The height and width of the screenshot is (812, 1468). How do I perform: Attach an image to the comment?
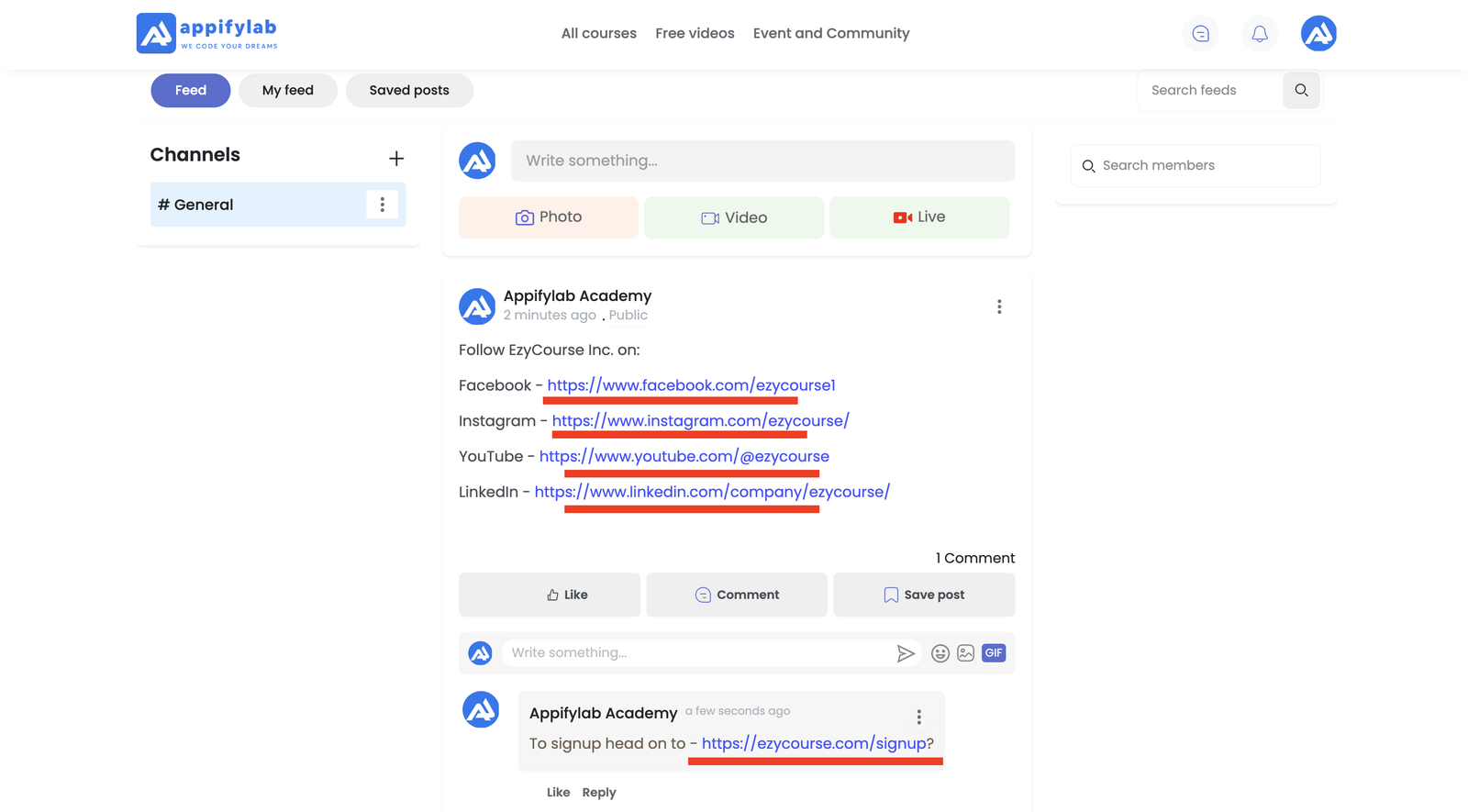[965, 653]
